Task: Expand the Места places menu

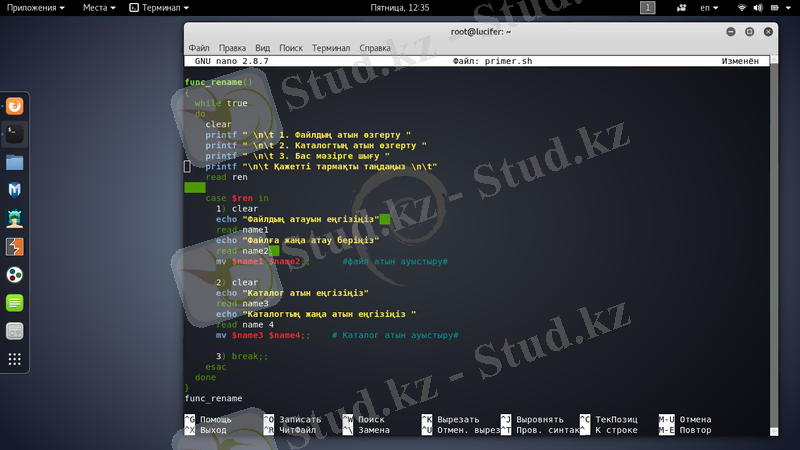Action: [99, 7]
